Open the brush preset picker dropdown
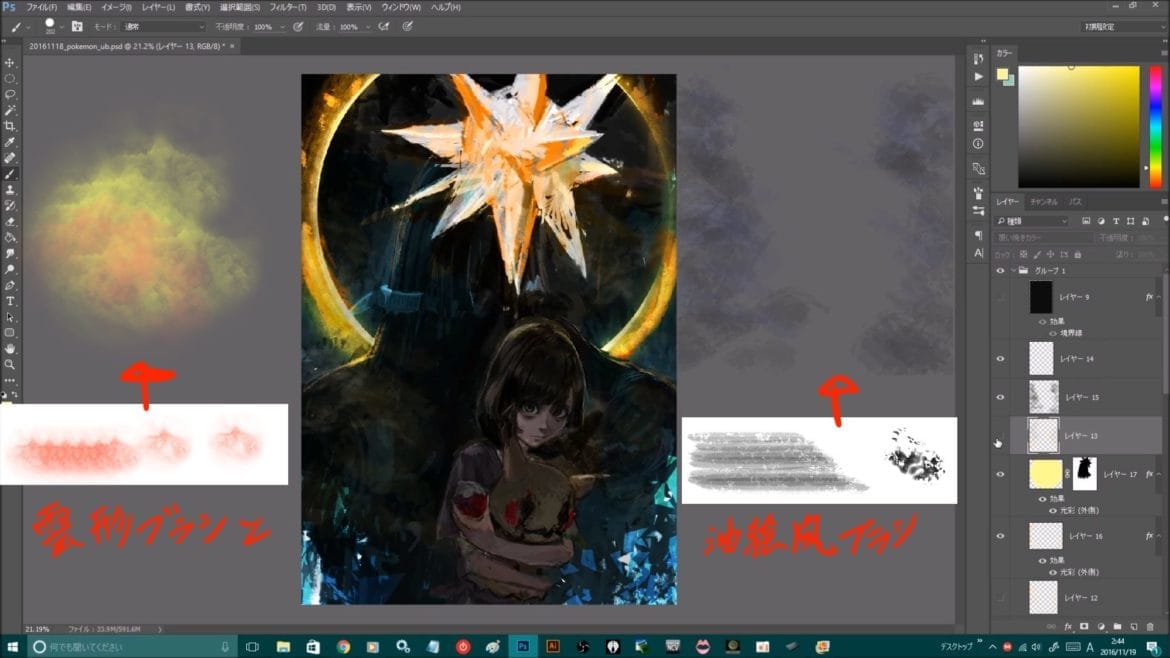Viewport: 1170px width, 658px height. pos(62,27)
